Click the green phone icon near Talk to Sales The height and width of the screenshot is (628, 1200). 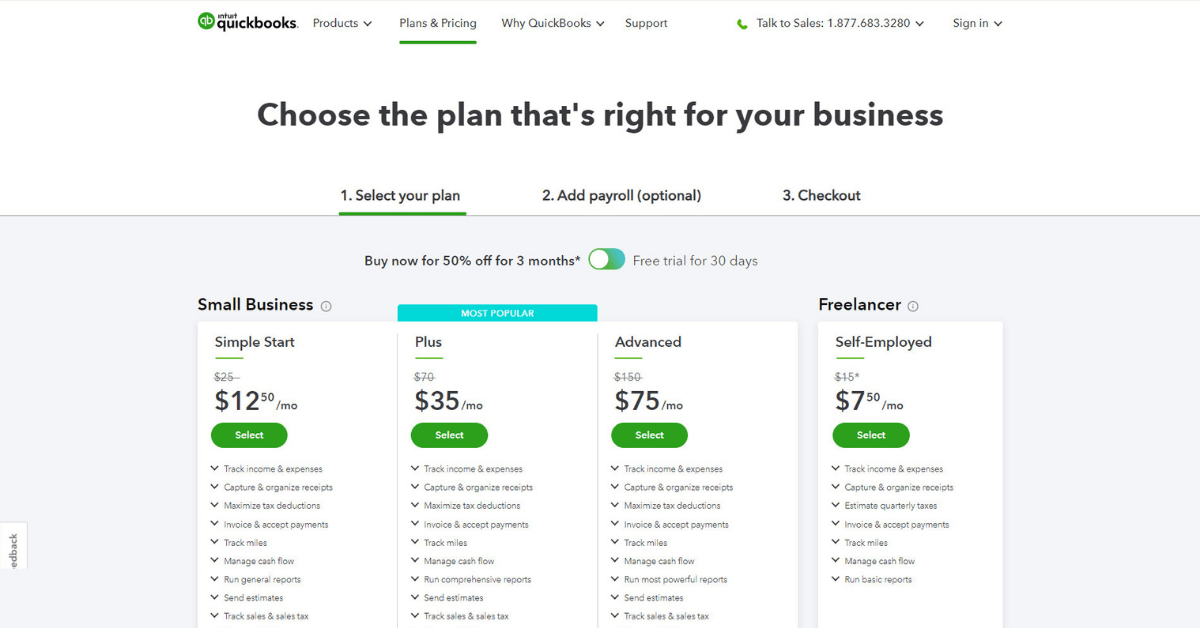pyautogui.click(x=742, y=23)
